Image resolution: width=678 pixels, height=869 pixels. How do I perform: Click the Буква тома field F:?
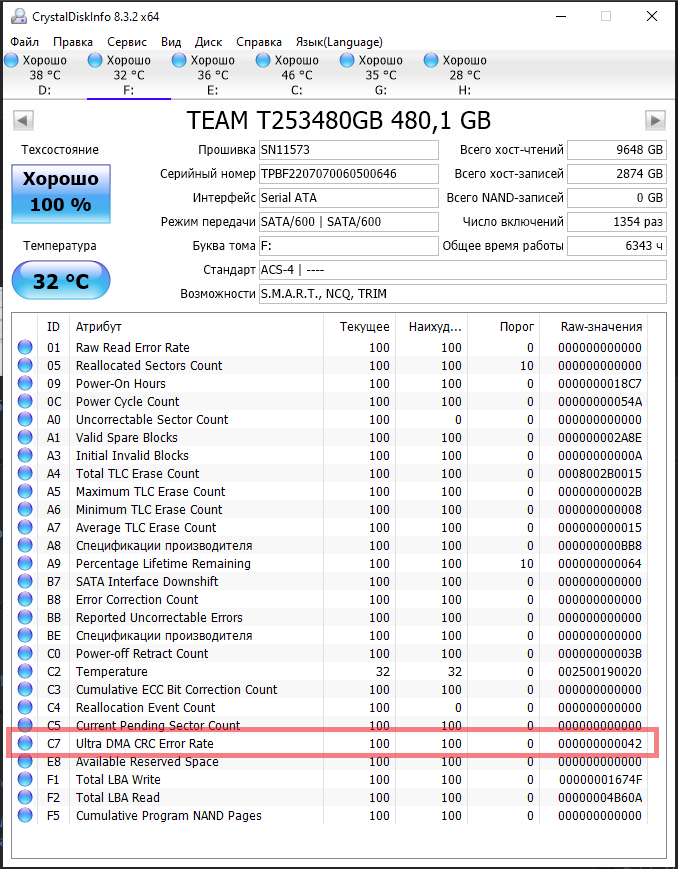tap(349, 246)
